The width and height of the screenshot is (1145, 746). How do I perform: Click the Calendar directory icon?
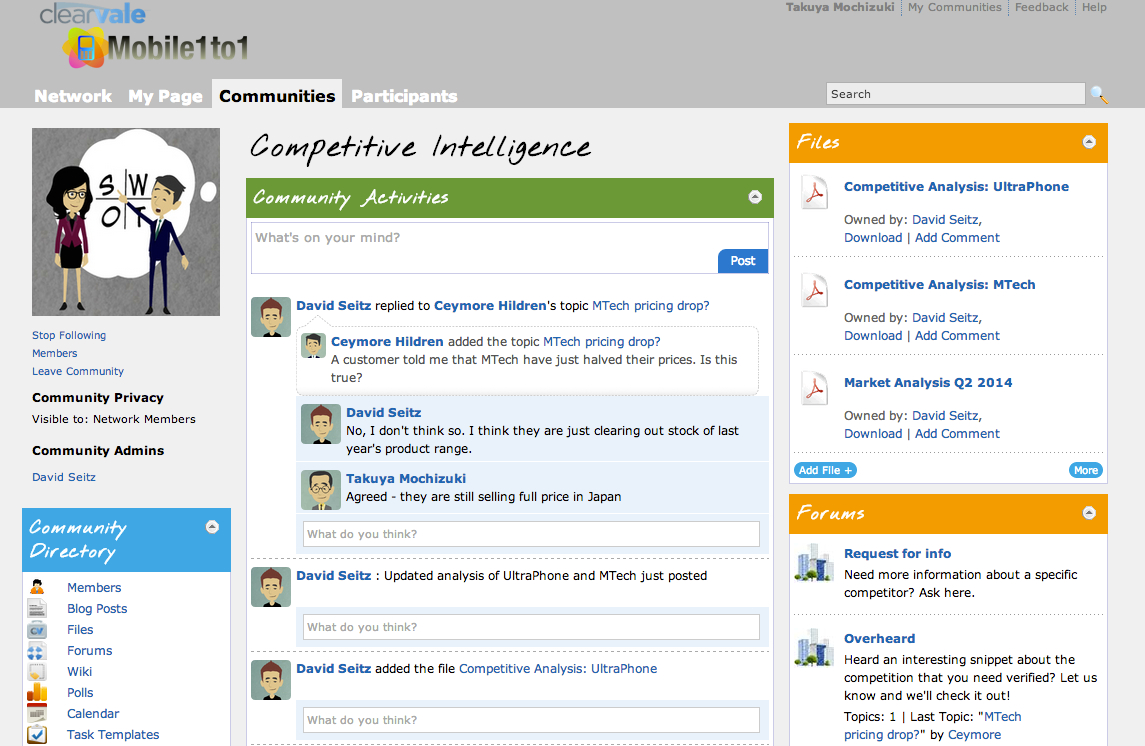37,713
